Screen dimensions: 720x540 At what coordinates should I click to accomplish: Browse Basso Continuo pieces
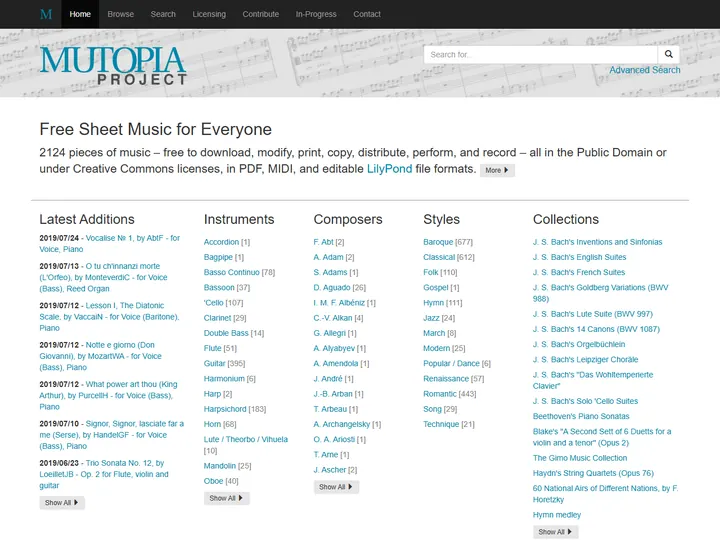tap(231, 272)
